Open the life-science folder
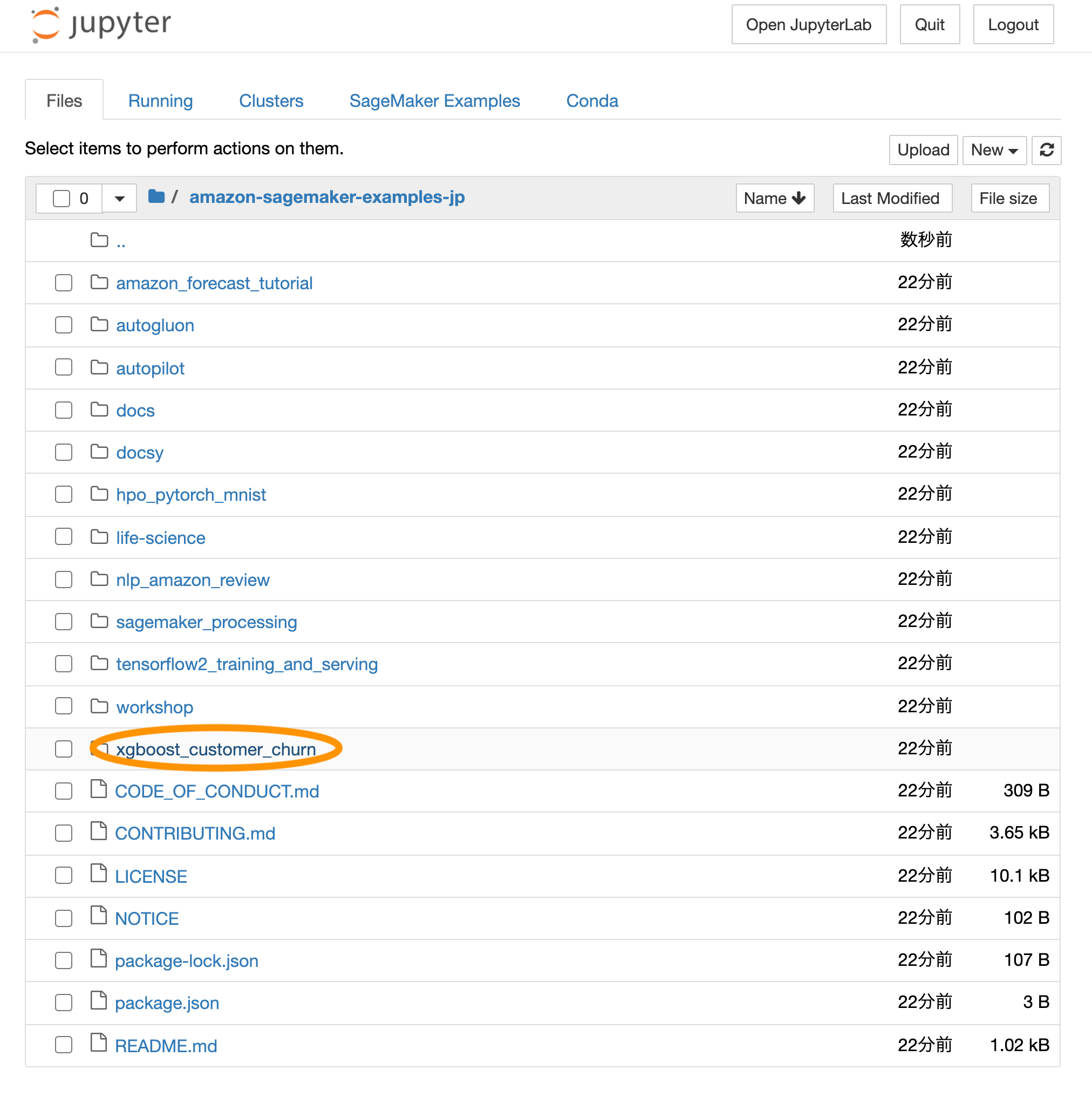The width and height of the screenshot is (1092, 1104). pyautogui.click(x=161, y=539)
